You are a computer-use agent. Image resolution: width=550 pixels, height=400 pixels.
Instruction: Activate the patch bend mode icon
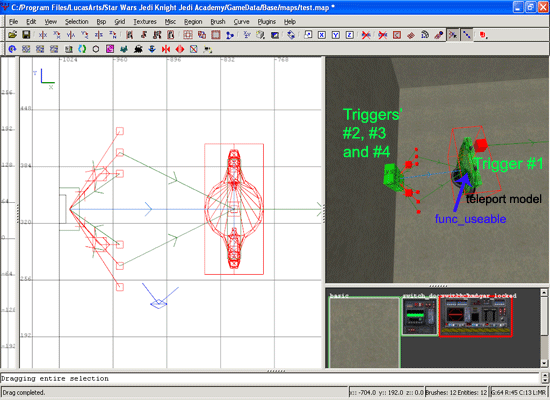click(x=425, y=35)
